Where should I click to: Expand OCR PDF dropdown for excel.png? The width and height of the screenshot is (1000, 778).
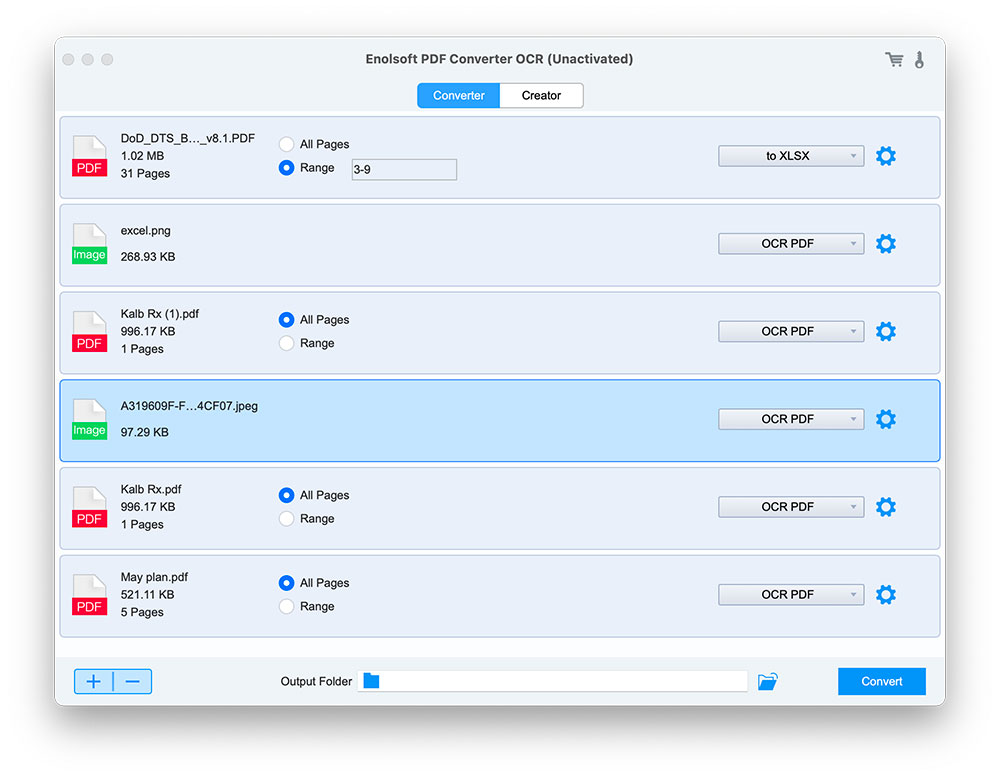coord(790,244)
